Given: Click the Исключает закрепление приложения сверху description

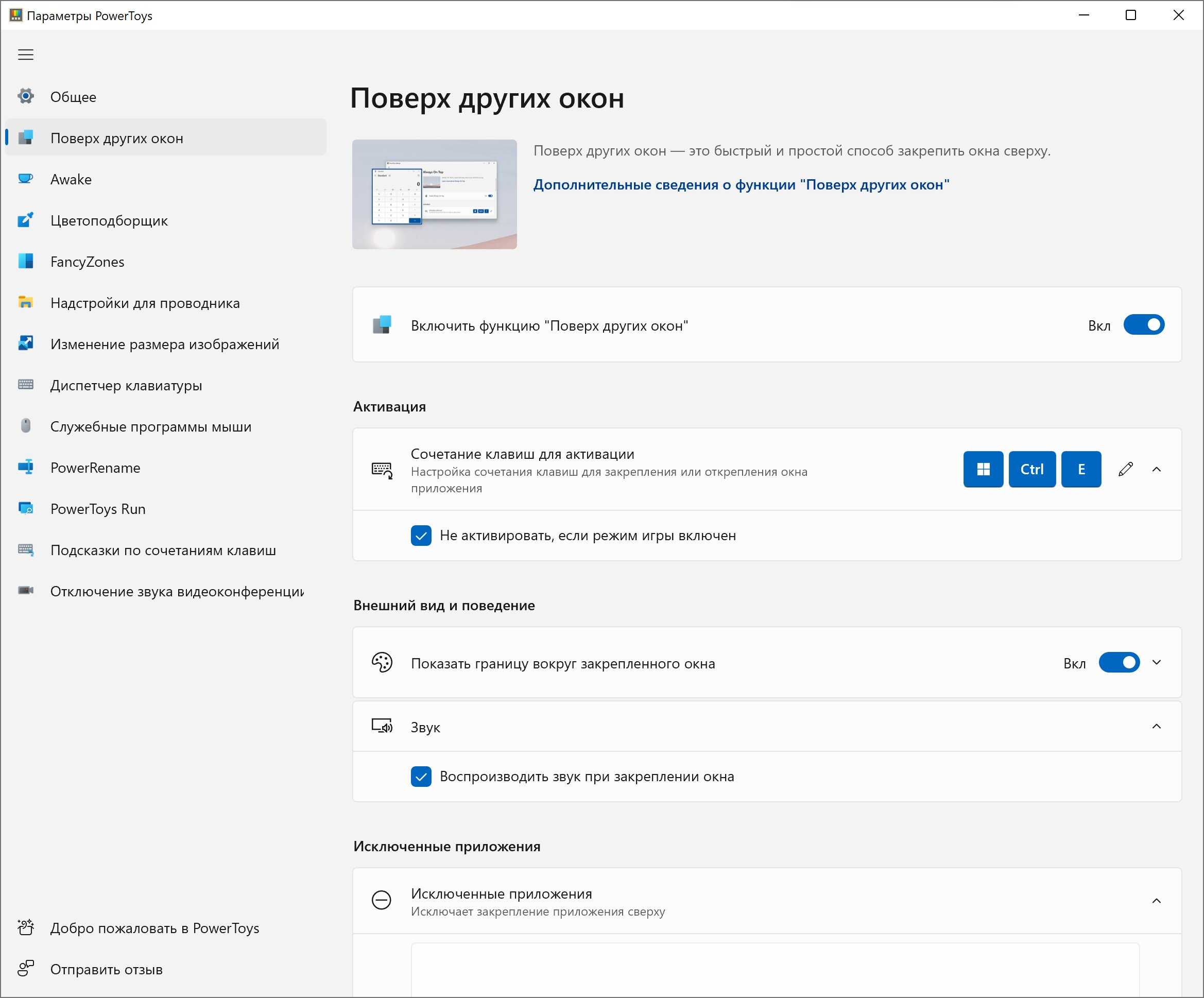Looking at the screenshot, I should [538, 911].
